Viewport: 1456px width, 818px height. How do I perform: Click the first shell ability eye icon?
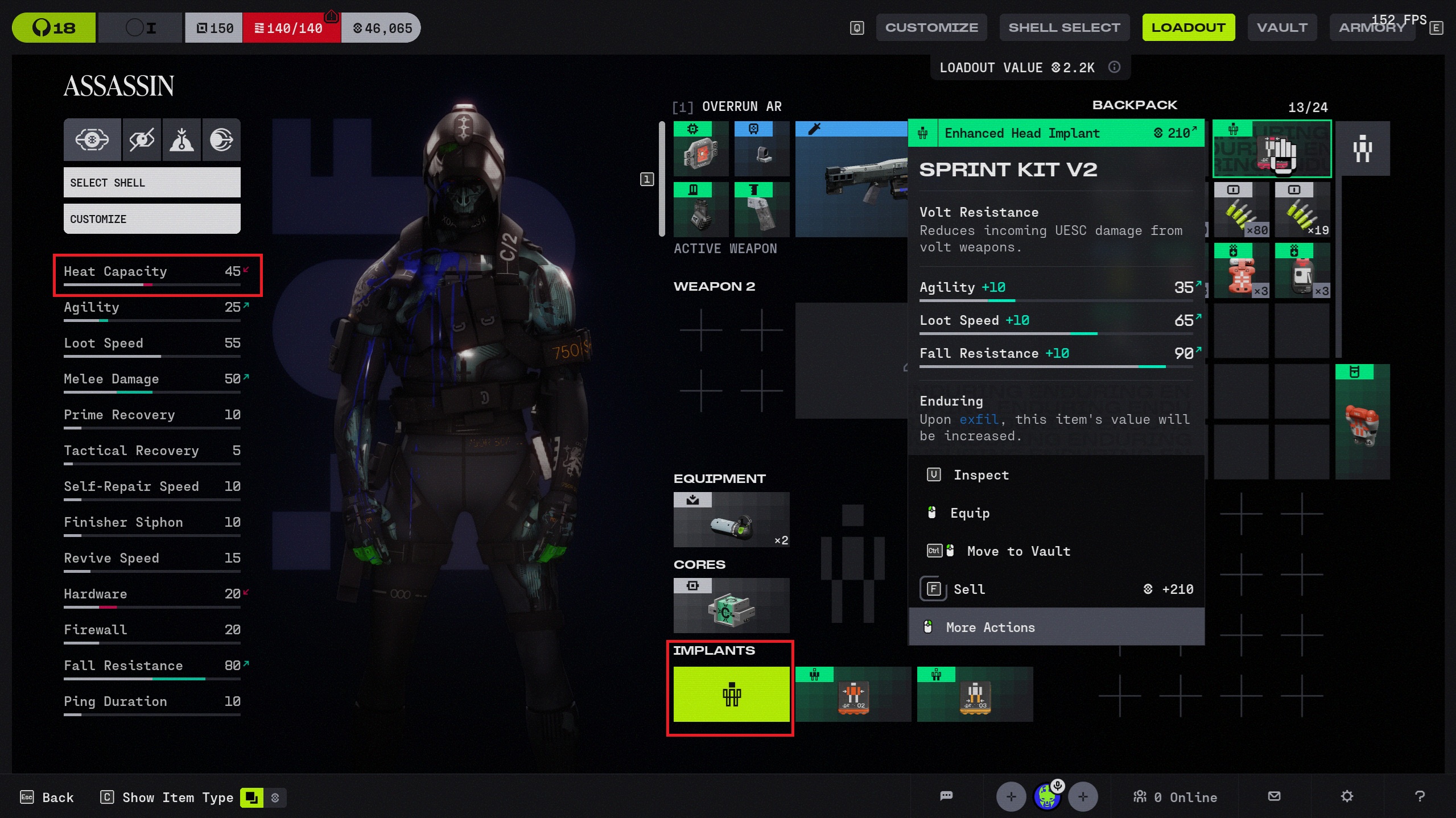coord(92,140)
